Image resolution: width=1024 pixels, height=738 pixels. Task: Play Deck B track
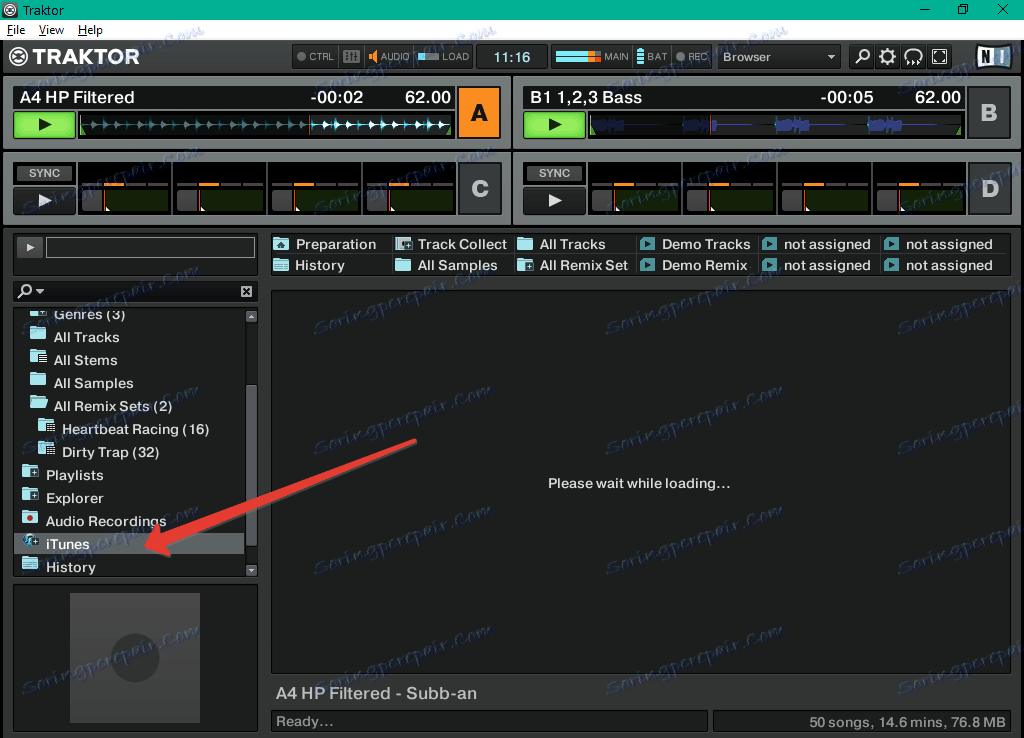554,124
